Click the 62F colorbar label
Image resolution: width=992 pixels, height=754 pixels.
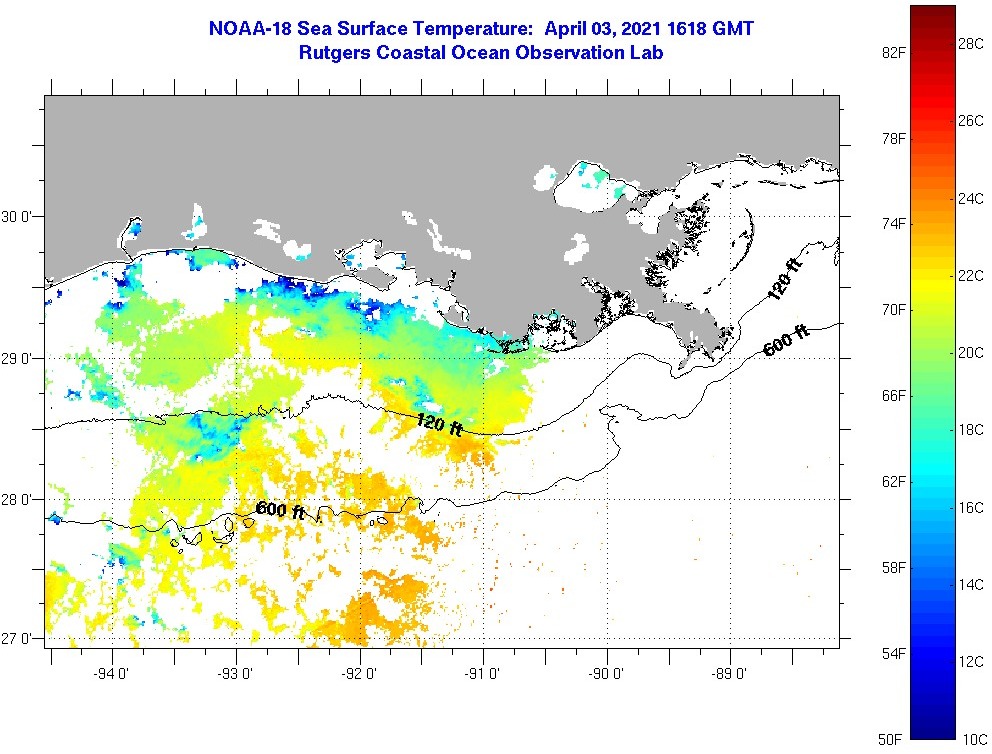click(893, 481)
